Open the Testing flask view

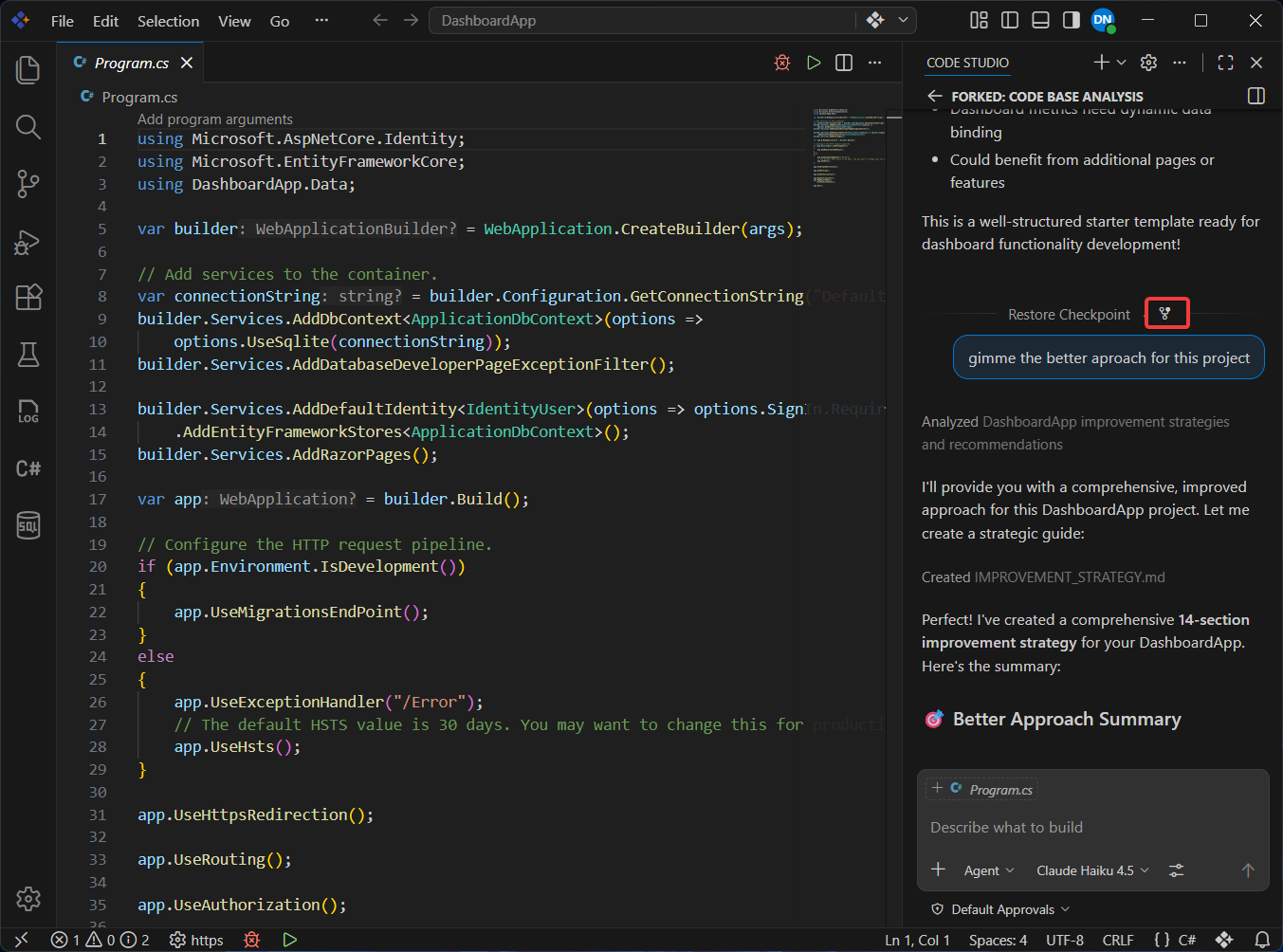28,355
